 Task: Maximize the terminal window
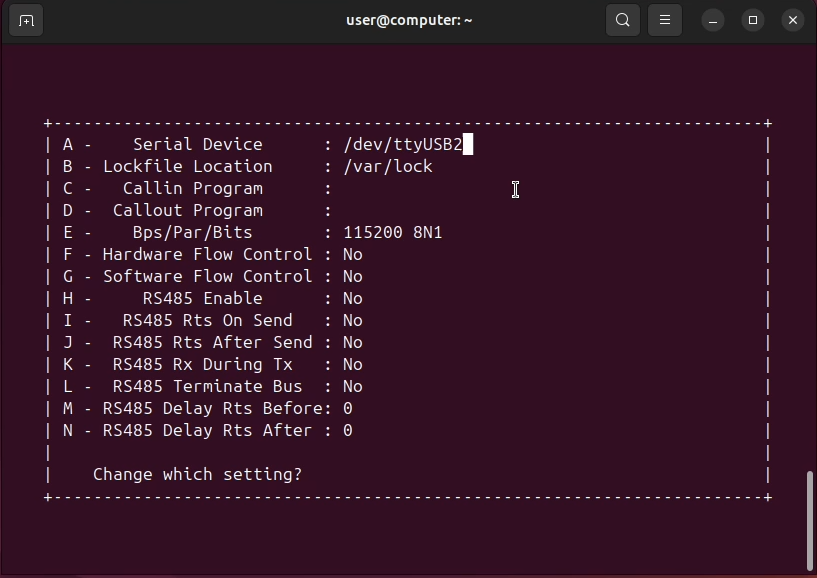tap(753, 20)
